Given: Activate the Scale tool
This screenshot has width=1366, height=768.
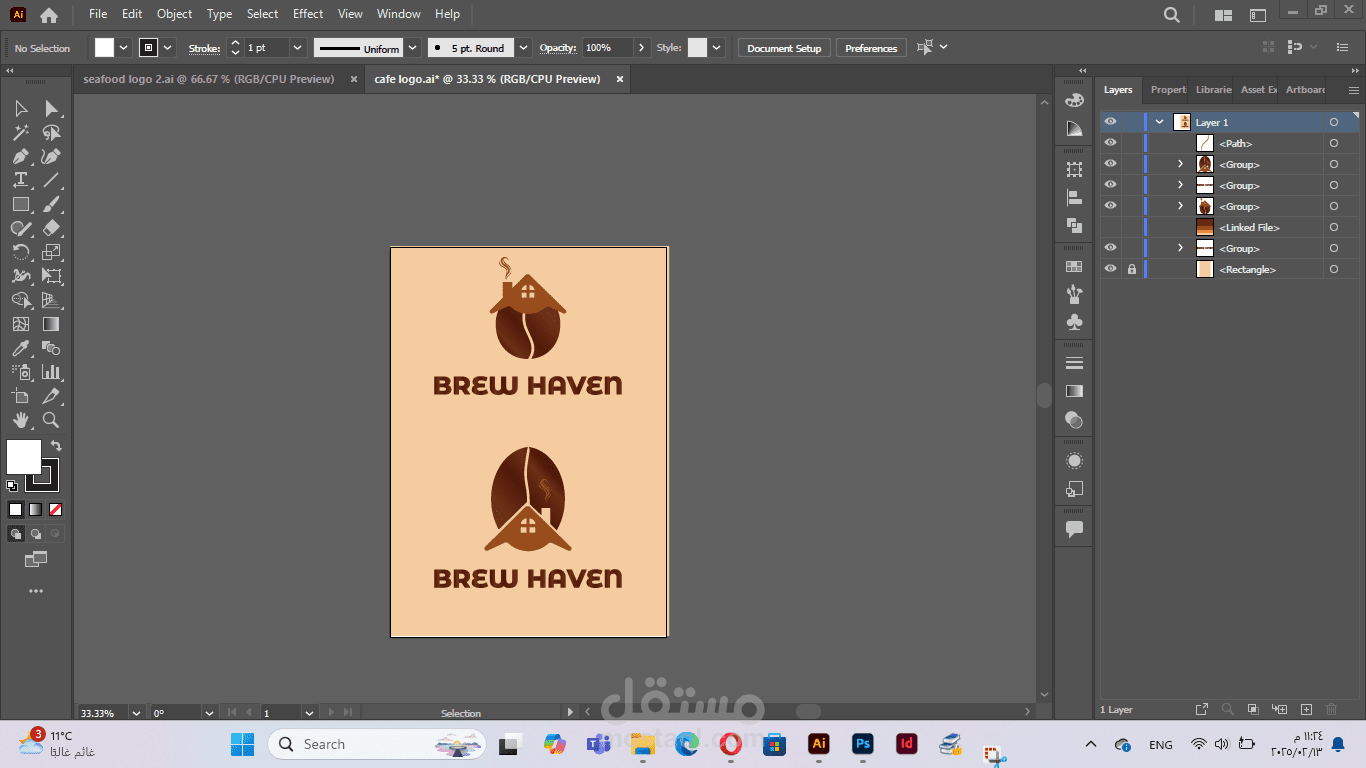Looking at the screenshot, I should coord(51,252).
